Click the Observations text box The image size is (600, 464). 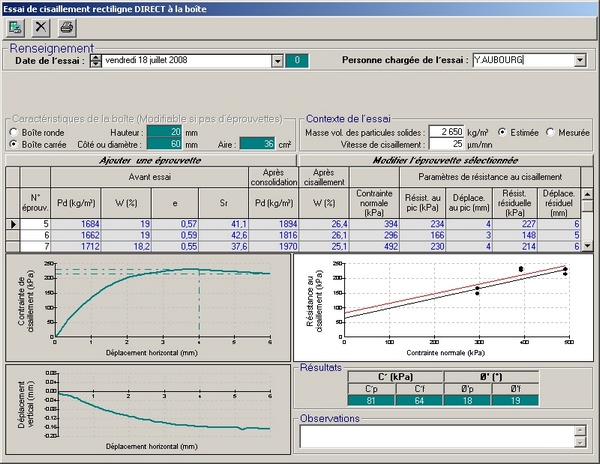point(435,436)
